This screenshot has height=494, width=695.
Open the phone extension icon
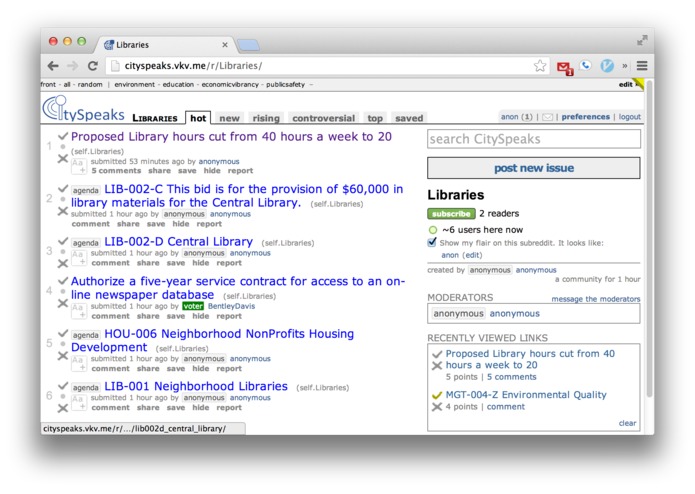[586, 66]
